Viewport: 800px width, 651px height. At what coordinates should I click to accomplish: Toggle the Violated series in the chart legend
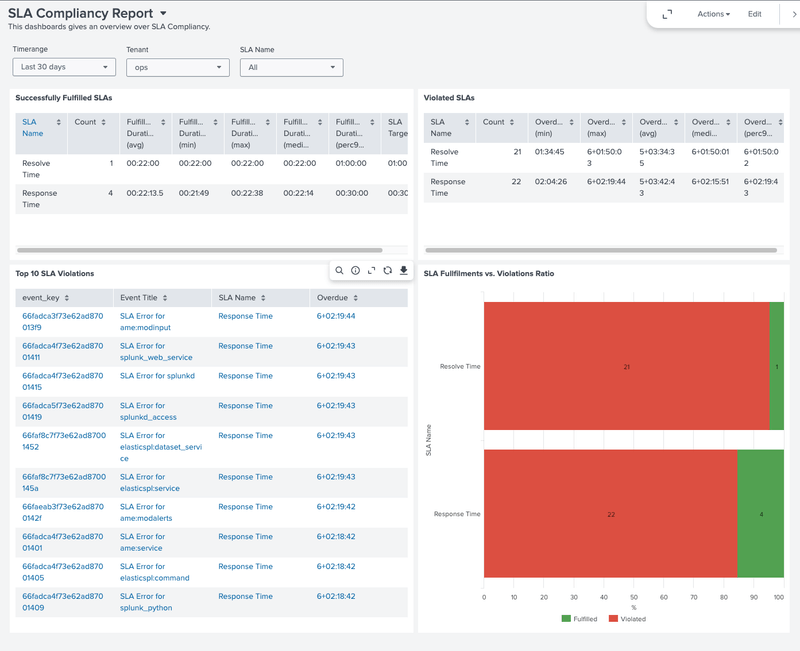[632, 618]
